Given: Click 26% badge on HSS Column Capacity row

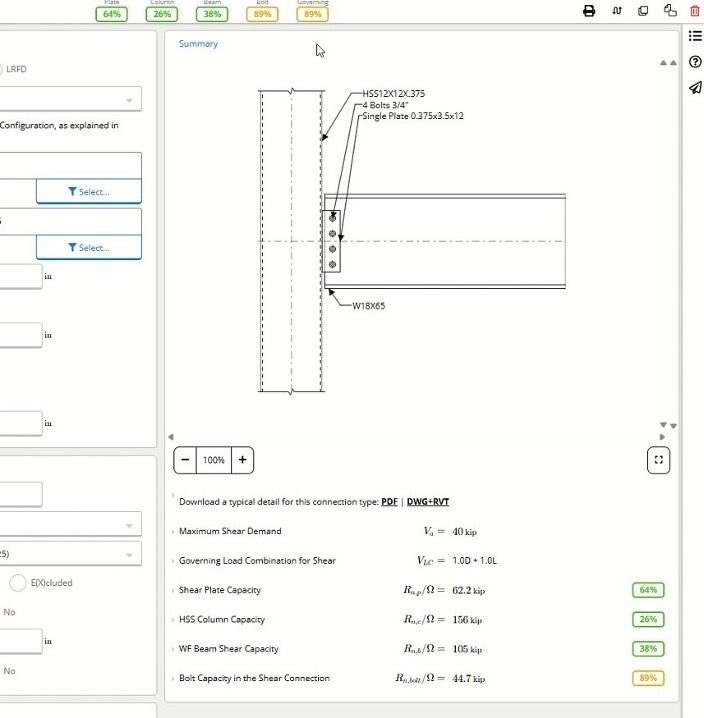Looking at the screenshot, I should 648,619.
